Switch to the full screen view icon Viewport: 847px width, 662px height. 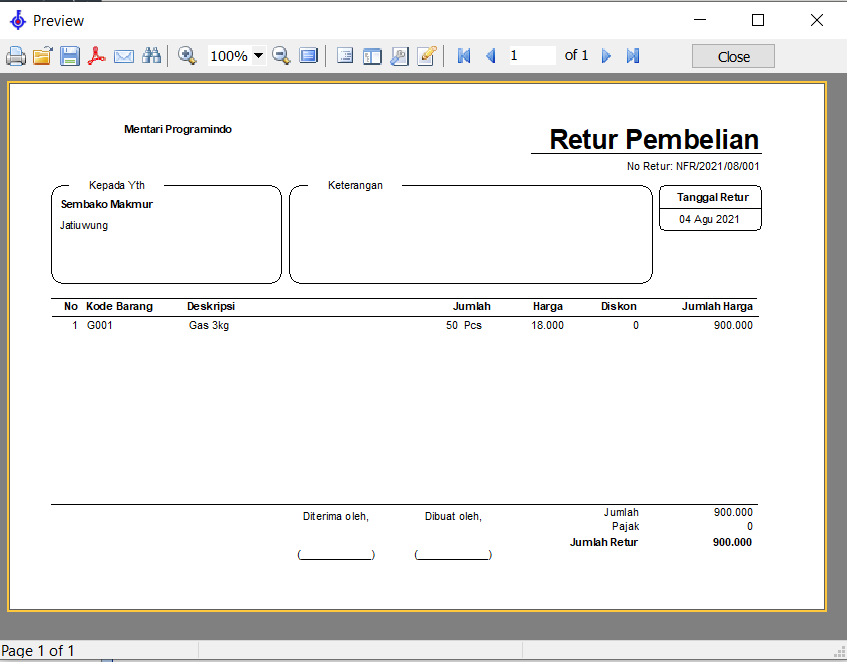tap(308, 56)
